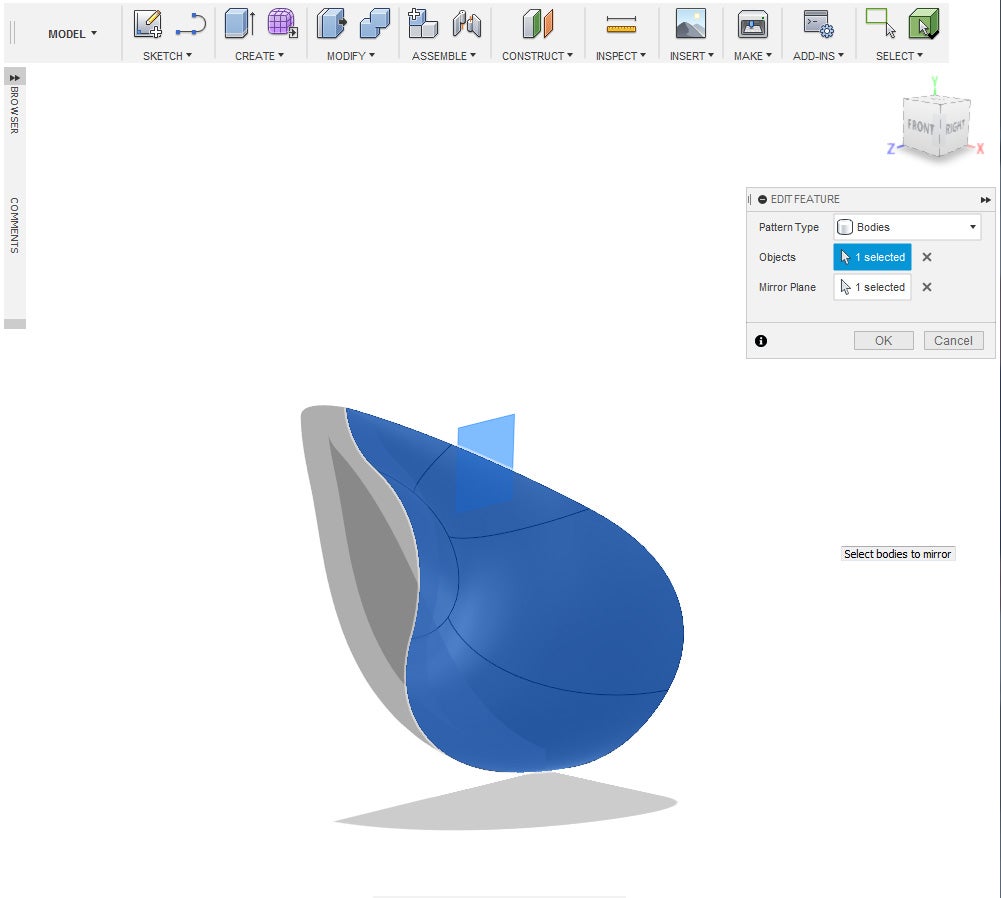Open the COMMENTS side panel tab
This screenshot has width=1001, height=898.
tap(15, 225)
